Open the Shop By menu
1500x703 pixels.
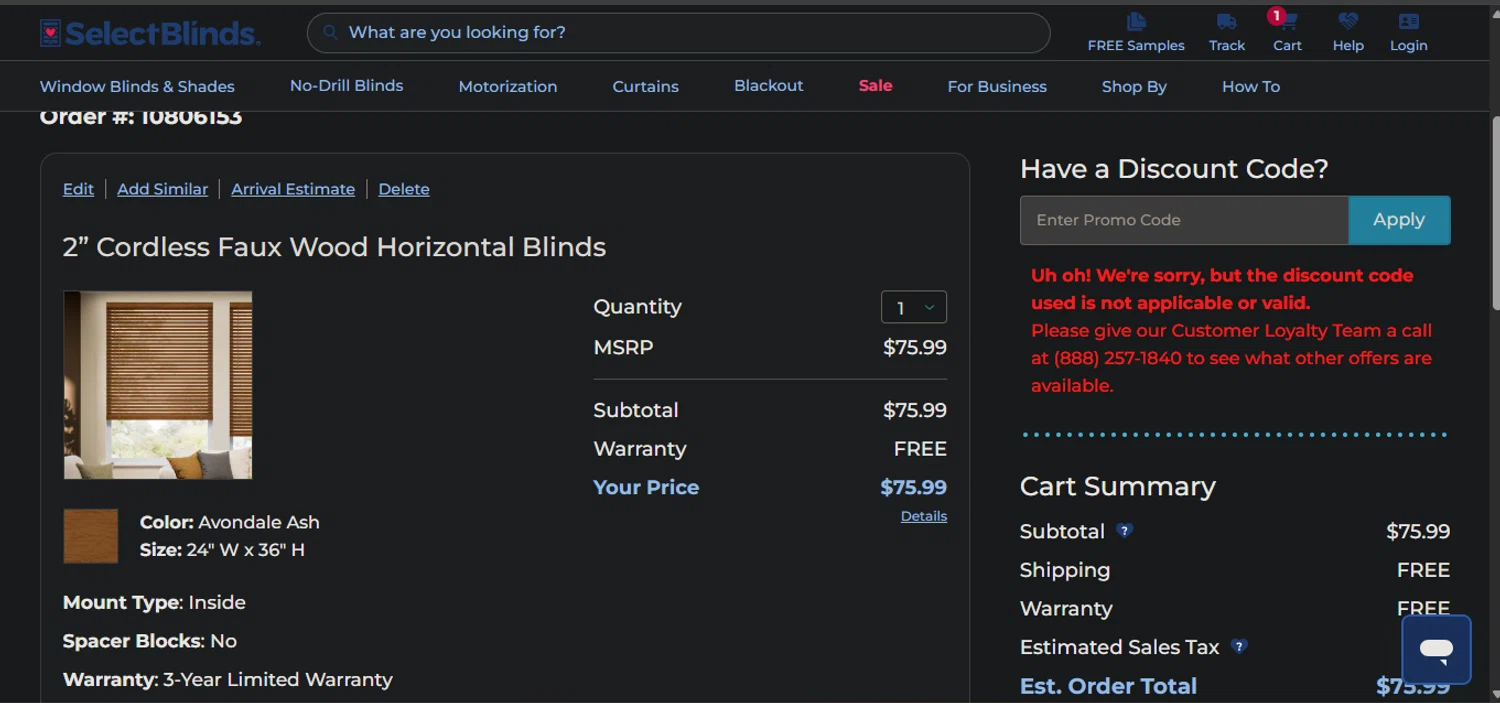[x=1134, y=87]
